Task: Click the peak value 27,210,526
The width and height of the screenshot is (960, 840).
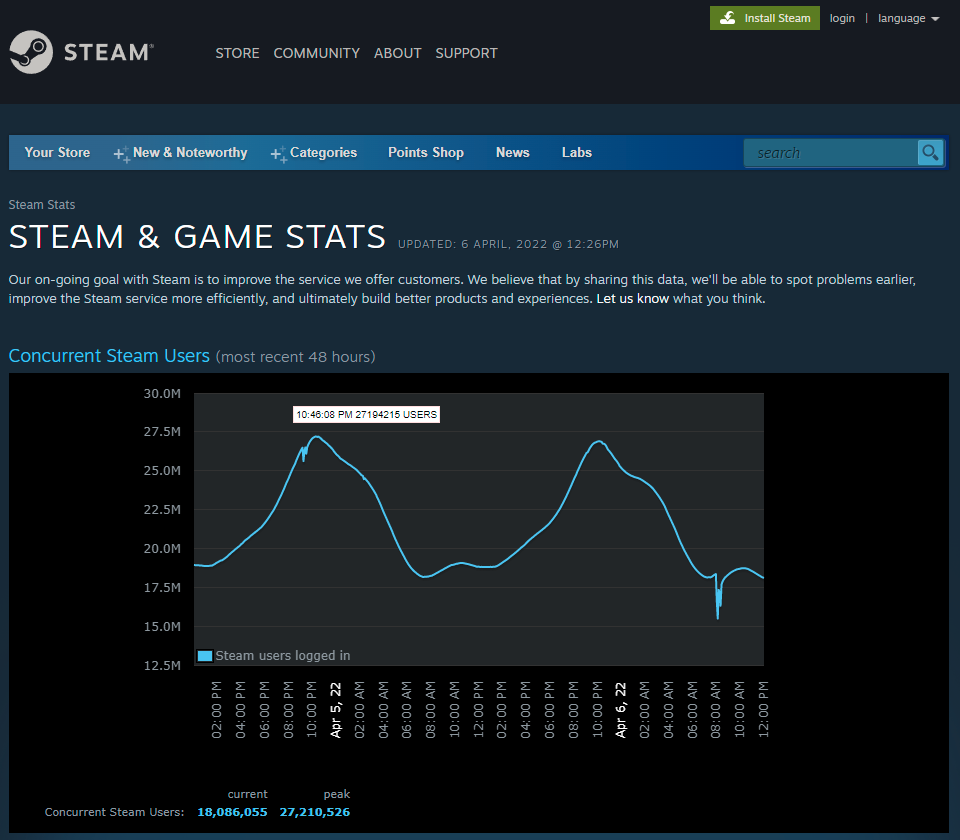Action: [315, 812]
